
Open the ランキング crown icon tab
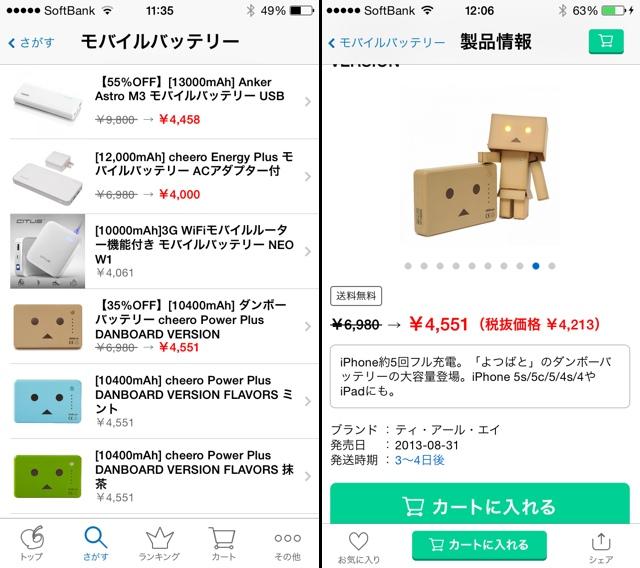pyautogui.click(x=160, y=544)
